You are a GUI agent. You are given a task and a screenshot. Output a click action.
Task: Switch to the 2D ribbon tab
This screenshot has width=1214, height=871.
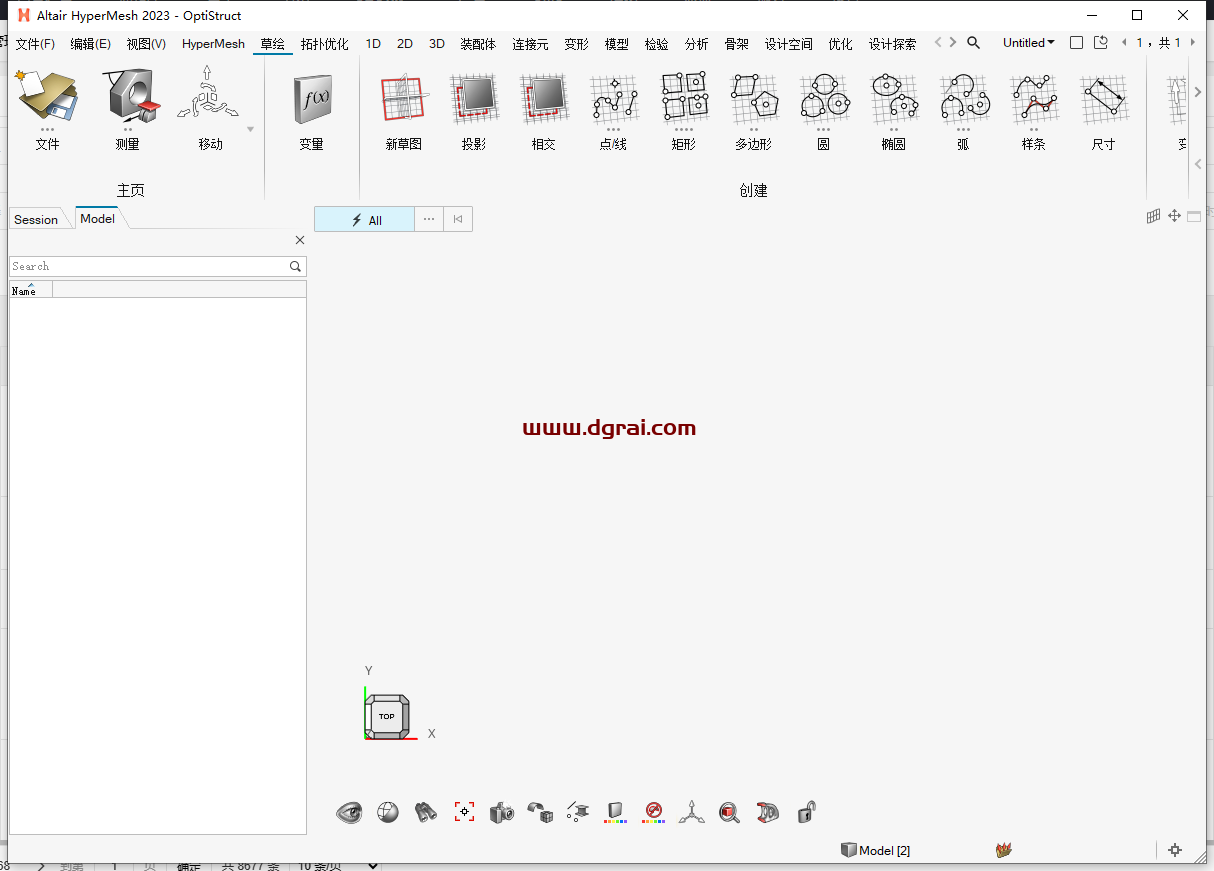point(405,44)
